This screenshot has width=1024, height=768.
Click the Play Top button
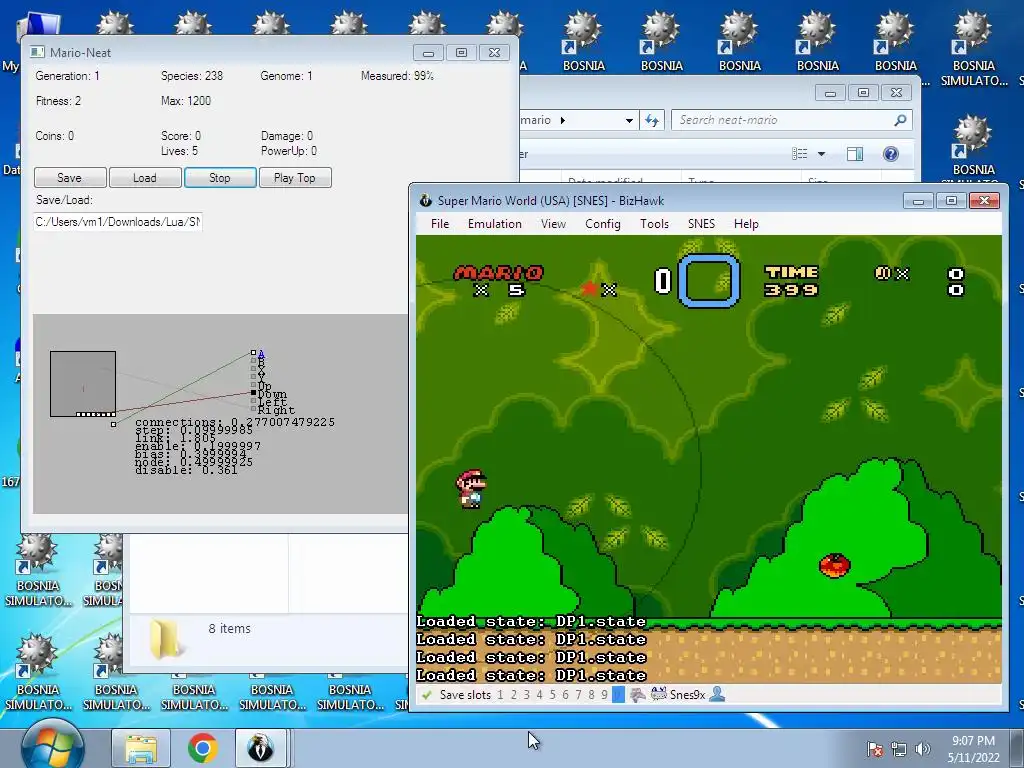coord(295,178)
